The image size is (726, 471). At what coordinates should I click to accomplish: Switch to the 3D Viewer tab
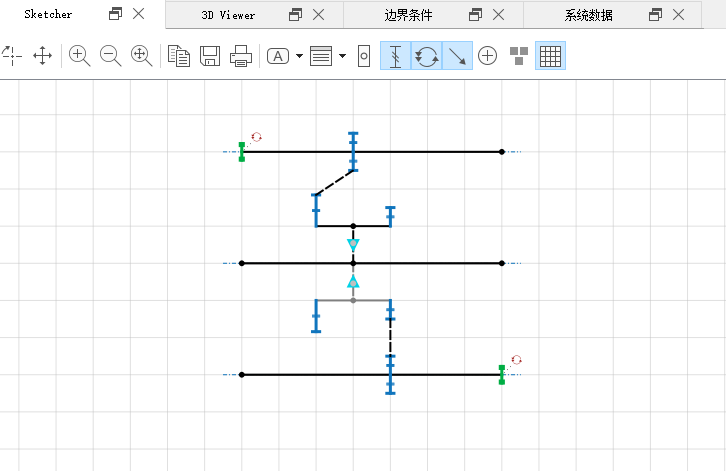pyautogui.click(x=228, y=15)
